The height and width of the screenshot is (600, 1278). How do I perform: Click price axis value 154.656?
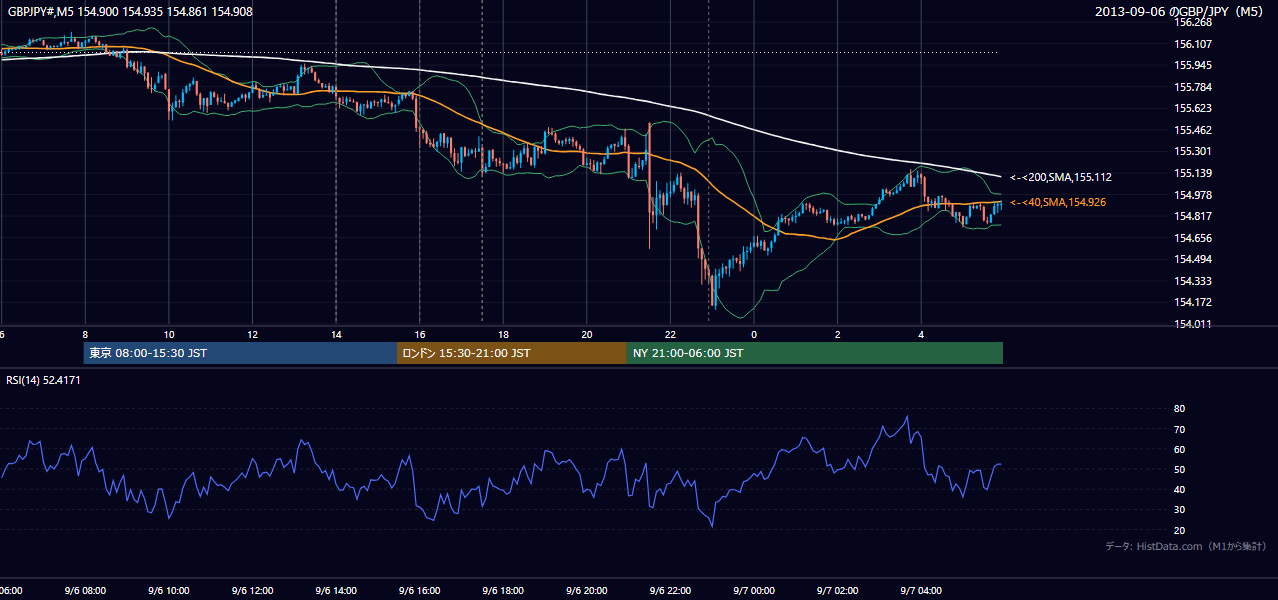point(1191,238)
